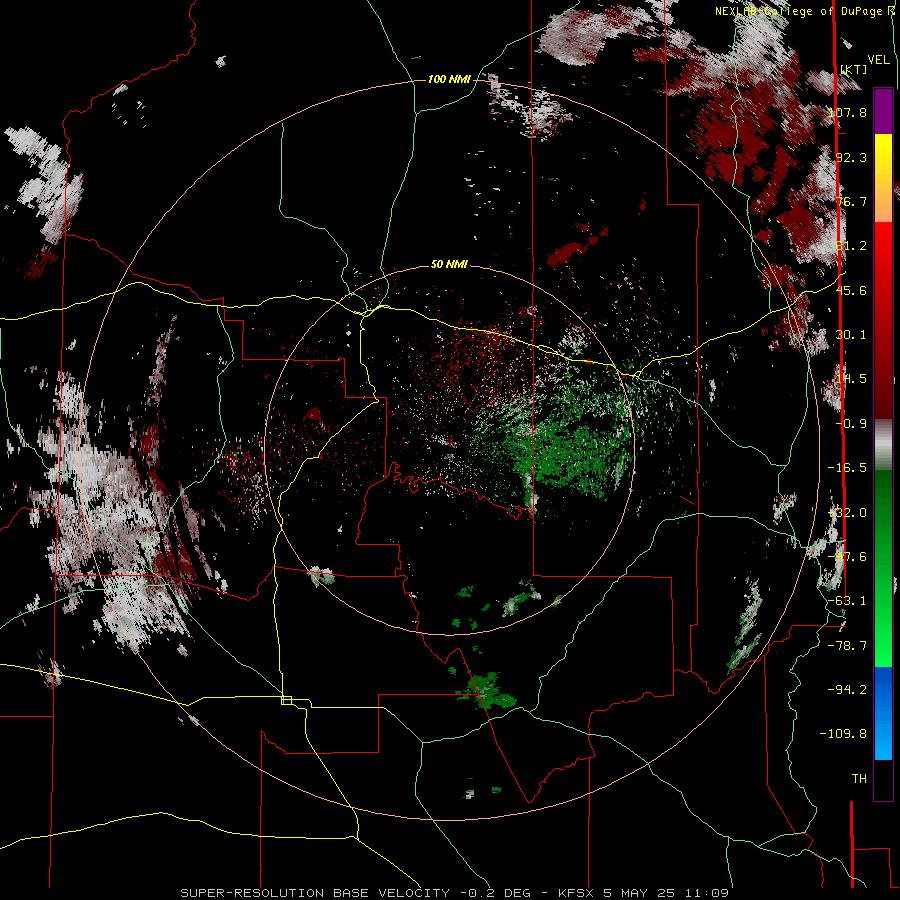Click the 50 NMI range ring label

click(449, 264)
